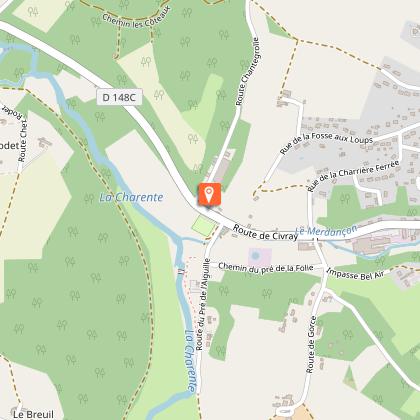Select the Route de Civray label
This screenshot has height=420, width=420.
265,232
